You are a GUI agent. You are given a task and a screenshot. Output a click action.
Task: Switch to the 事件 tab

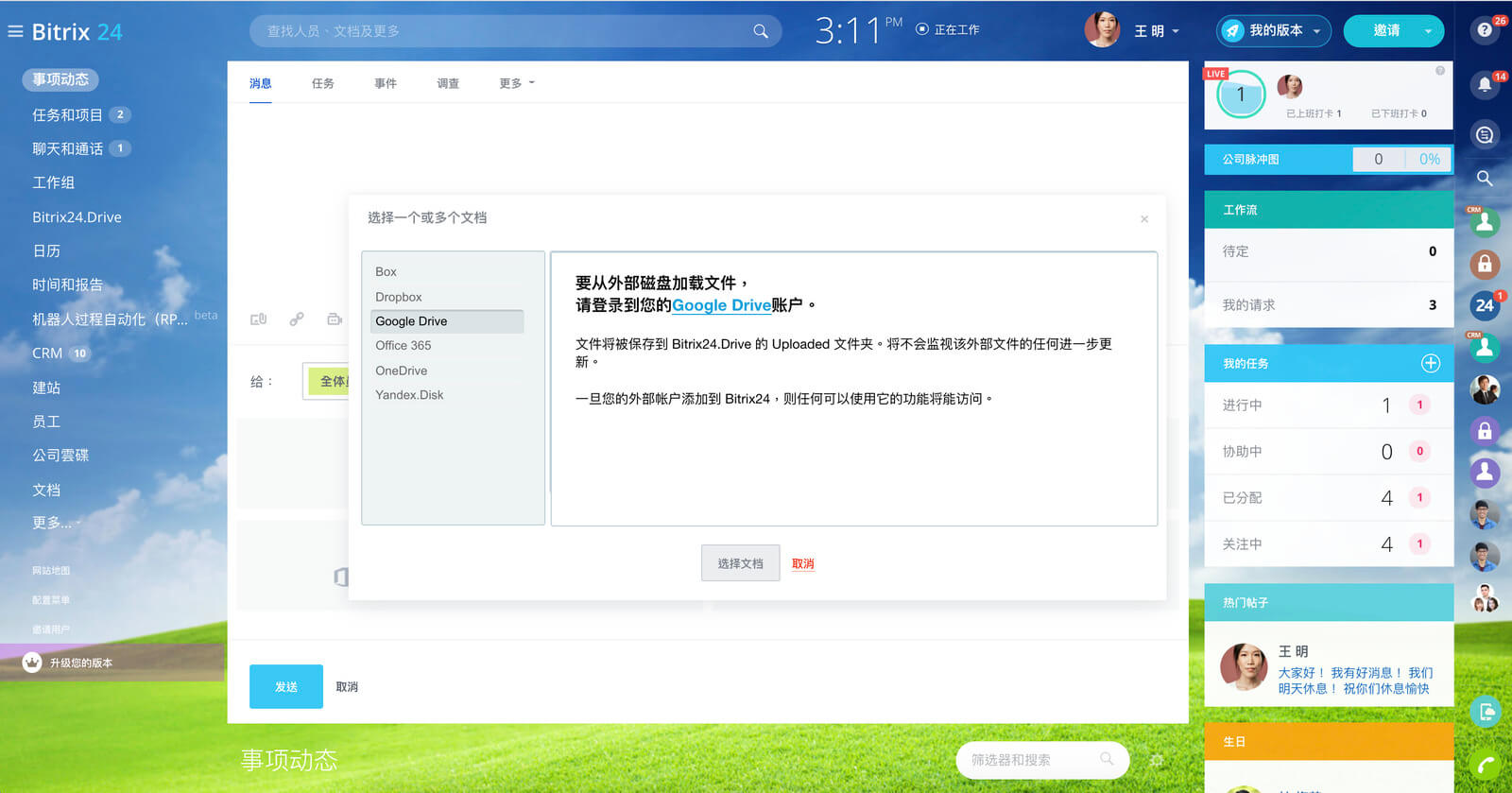coord(386,83)
